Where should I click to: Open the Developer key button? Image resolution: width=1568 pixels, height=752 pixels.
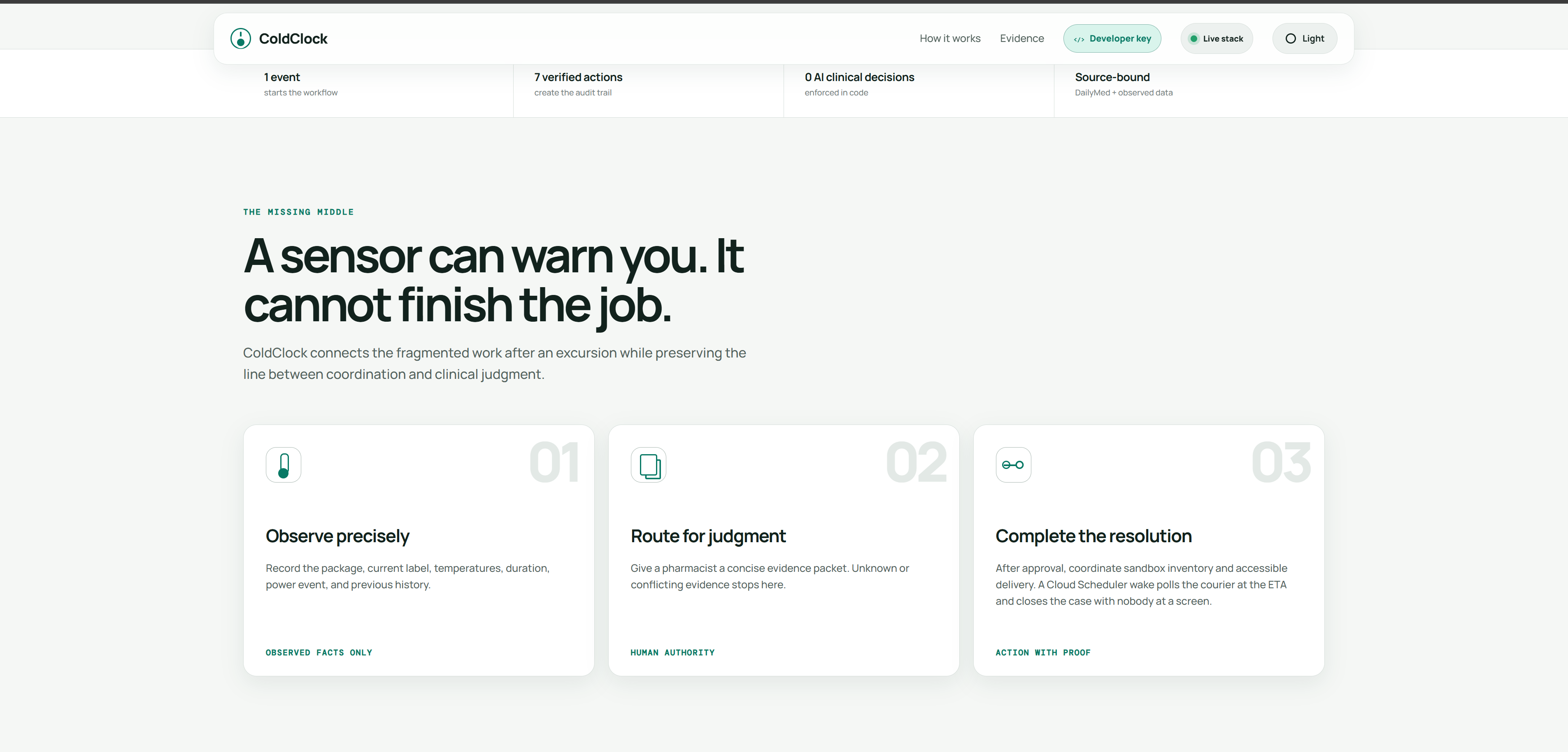[x=1112, y=38]
